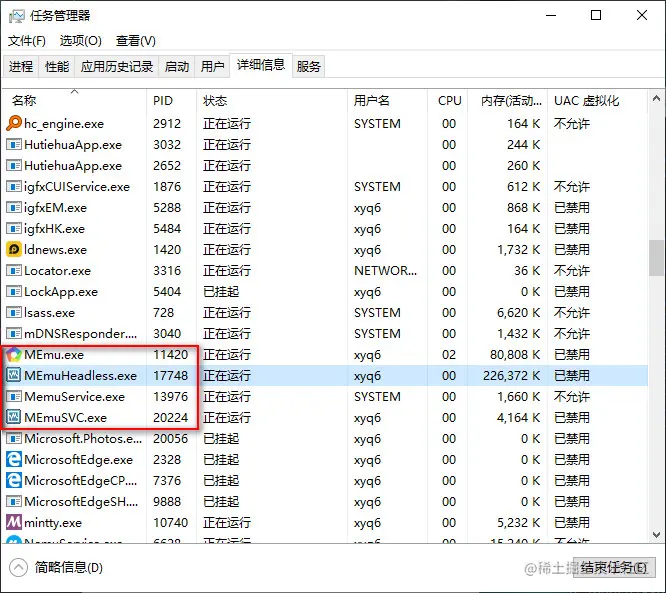Viewport: 666px width, 593px height.
Task: Click the Task Manager title bar icon
Action: pos(17,16)
